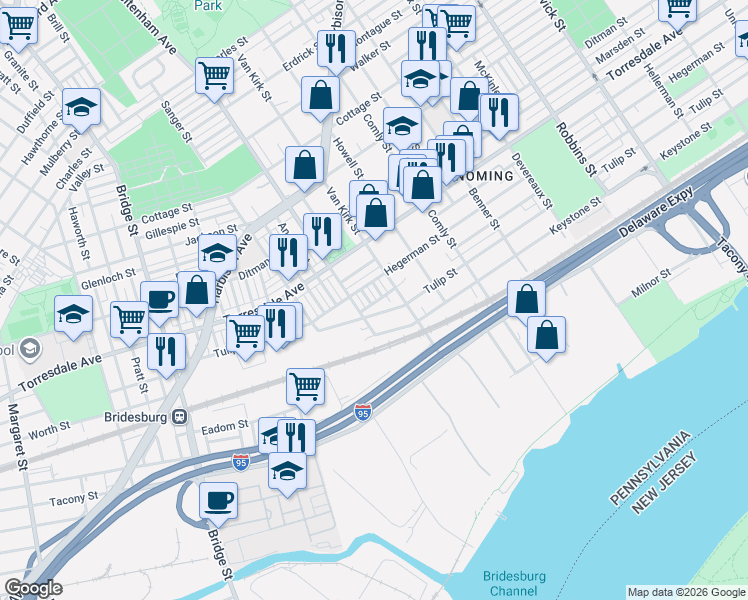
Task: Click the Bridesburg Channel label
Action: pos(514,584)
